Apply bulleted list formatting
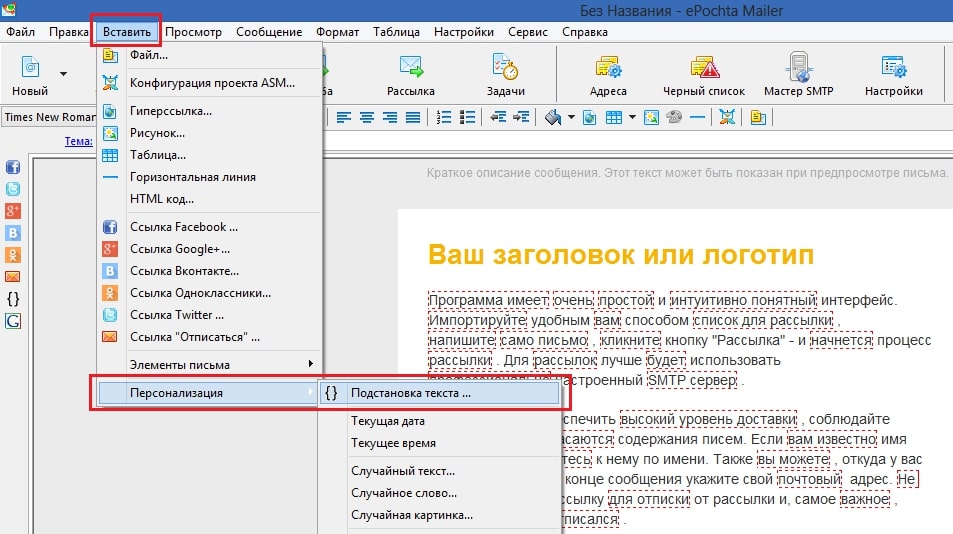This screenshot has height=534, width=953. [x=467, y=117]
